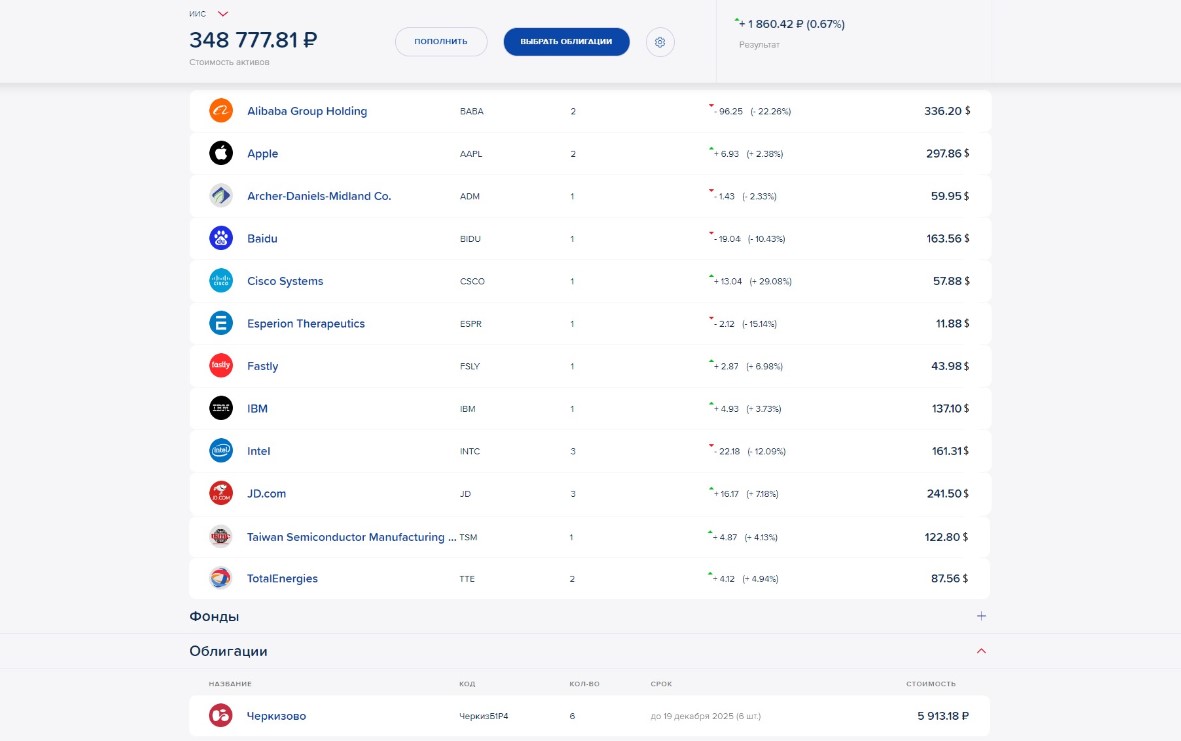Screen dimensions: 1181x741
Task: Click the BIDU ticker code
Action: click(x=470, y=239)
